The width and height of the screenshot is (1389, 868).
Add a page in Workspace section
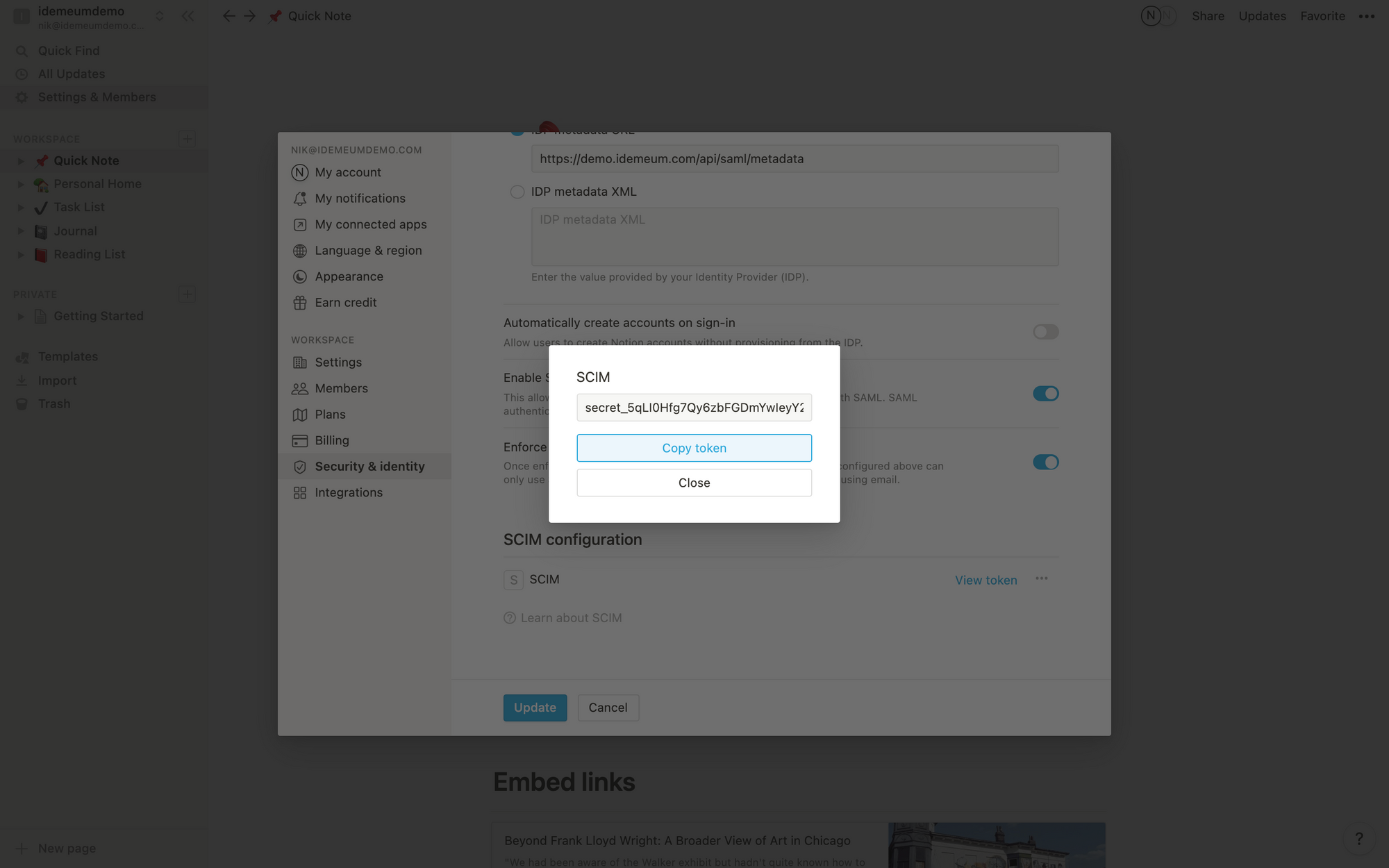(x=187, y=139)
